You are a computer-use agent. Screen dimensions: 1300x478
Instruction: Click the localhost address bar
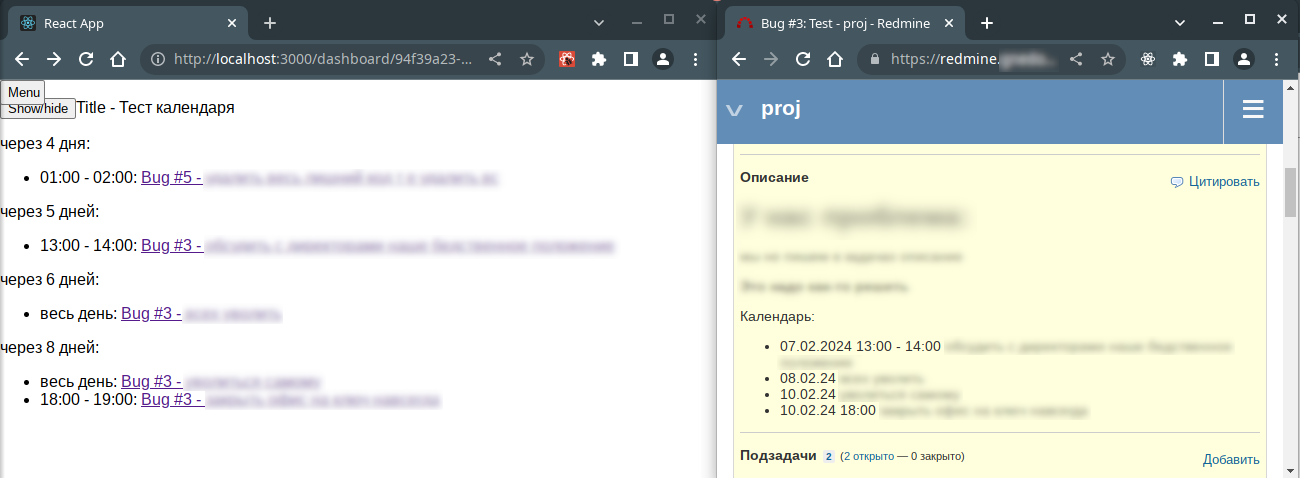(x=320, y=59)
